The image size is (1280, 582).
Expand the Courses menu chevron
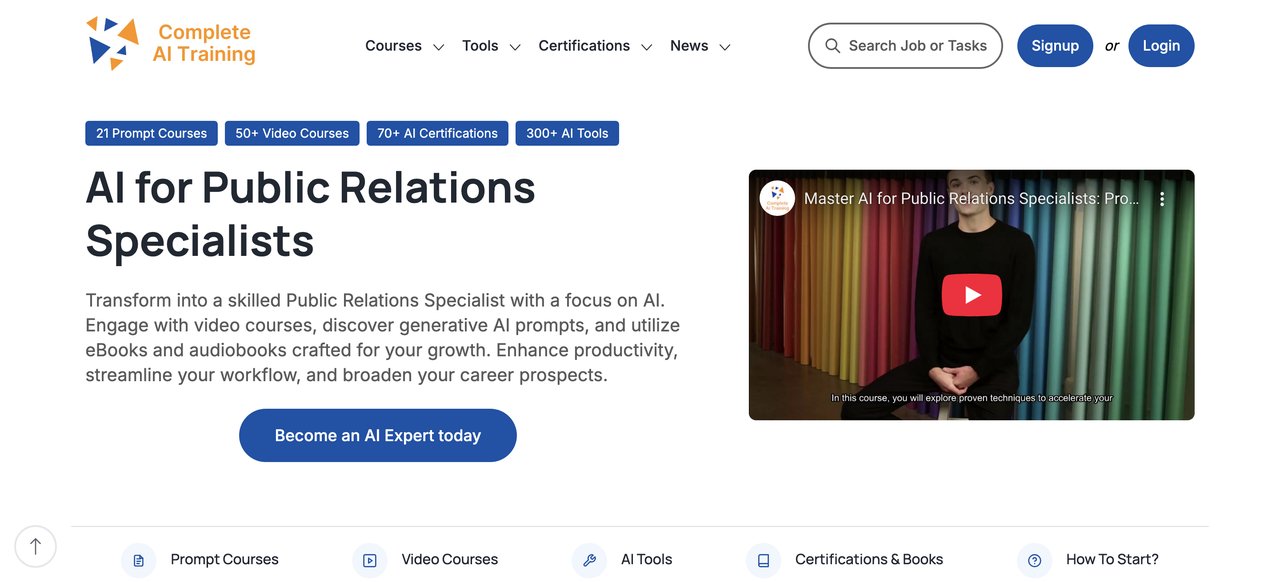click(x=438, y=47)
